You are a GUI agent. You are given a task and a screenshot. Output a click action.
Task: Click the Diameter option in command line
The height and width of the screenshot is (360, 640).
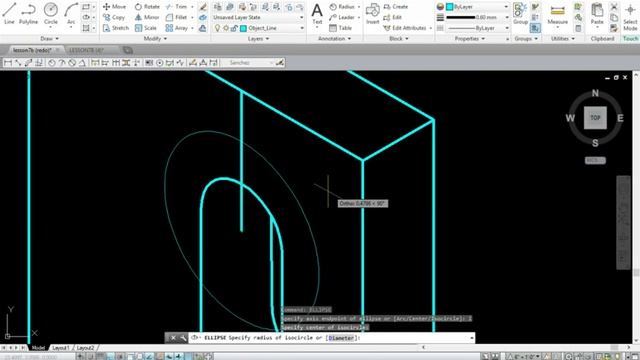[341, 338]
